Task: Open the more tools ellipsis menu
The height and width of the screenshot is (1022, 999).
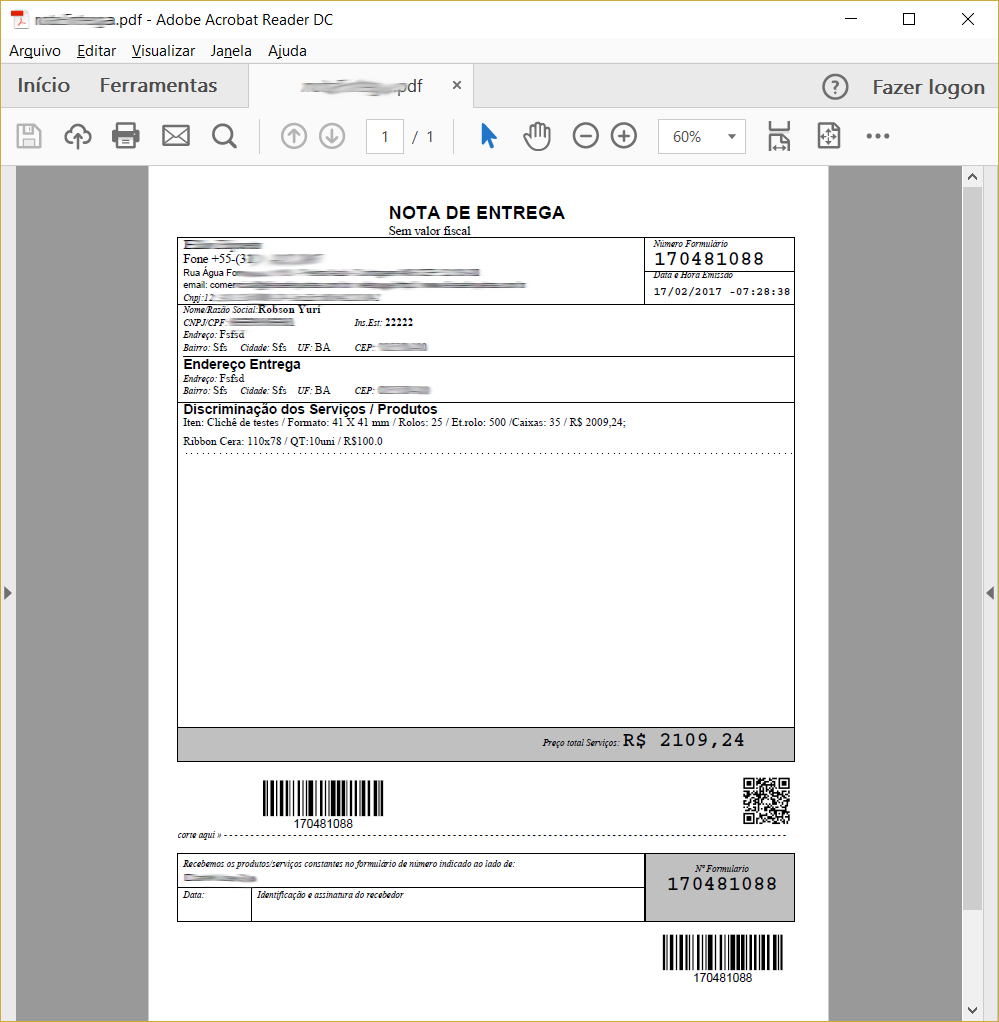Action: click(878, 136)
